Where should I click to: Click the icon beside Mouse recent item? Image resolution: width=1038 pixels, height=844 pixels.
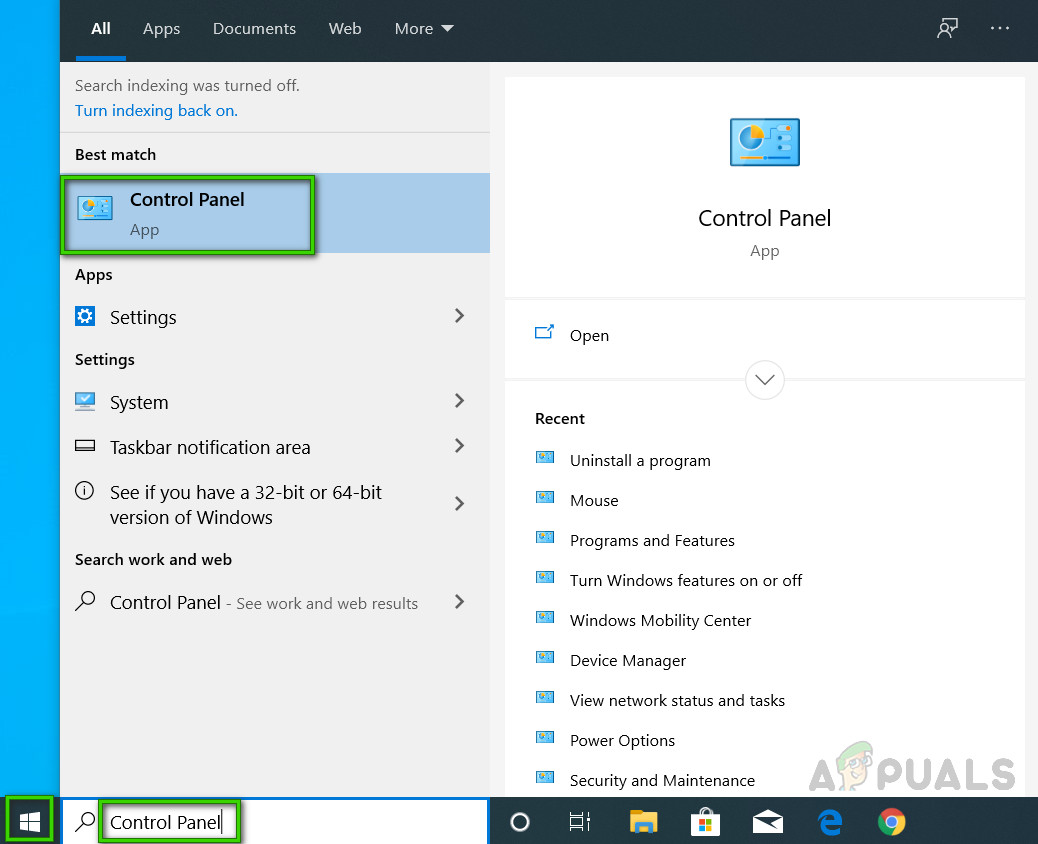[x=545, y=497]
